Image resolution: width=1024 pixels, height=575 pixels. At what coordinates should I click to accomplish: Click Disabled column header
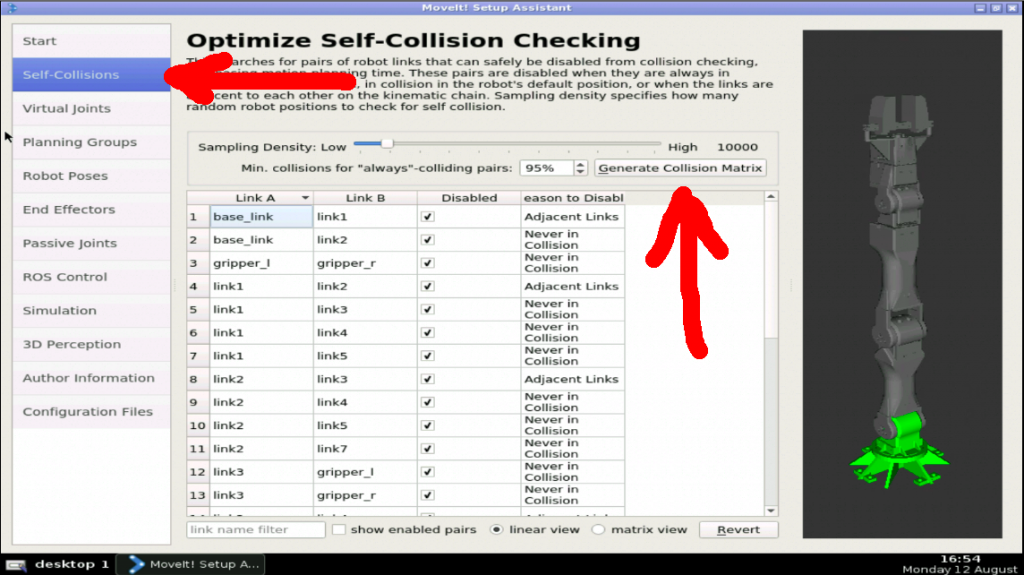click(469, 198)
